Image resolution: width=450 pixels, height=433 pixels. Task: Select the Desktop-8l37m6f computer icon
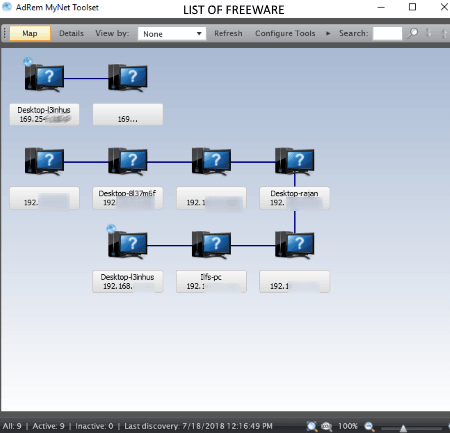pos(128,161)
